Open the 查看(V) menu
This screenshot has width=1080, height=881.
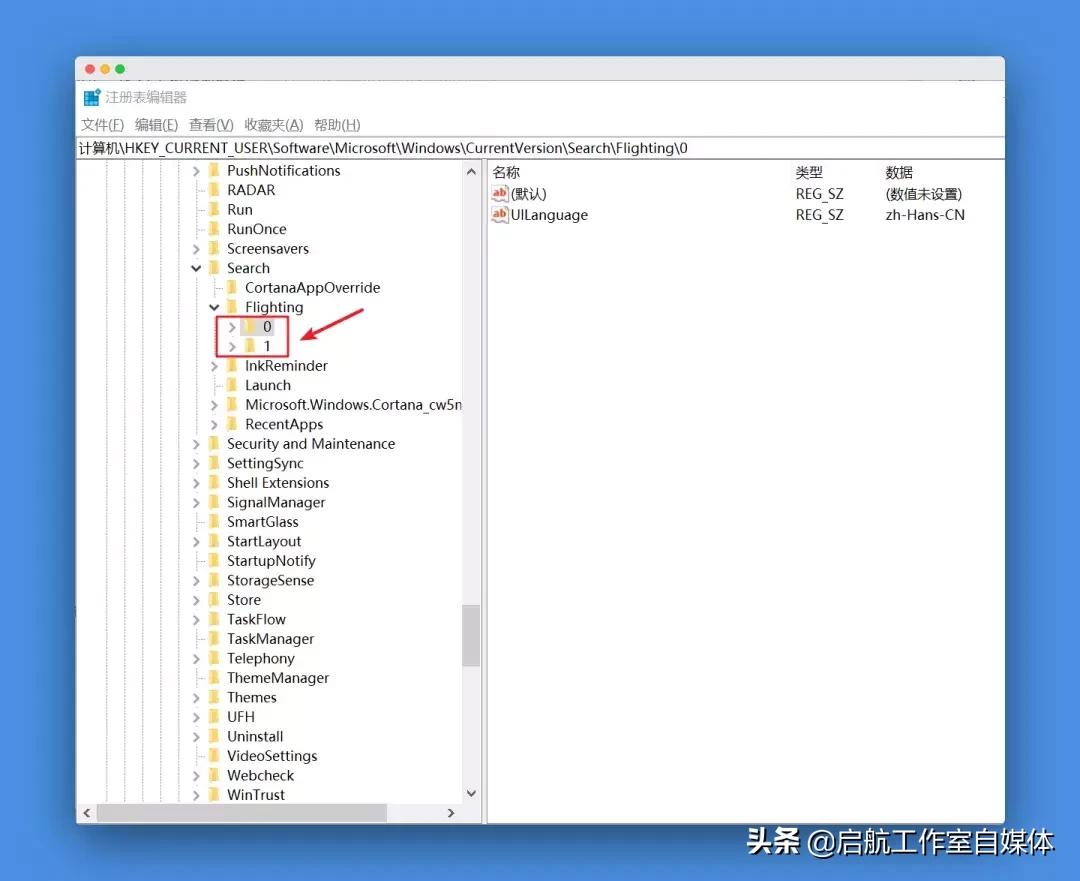coord(209,124)
